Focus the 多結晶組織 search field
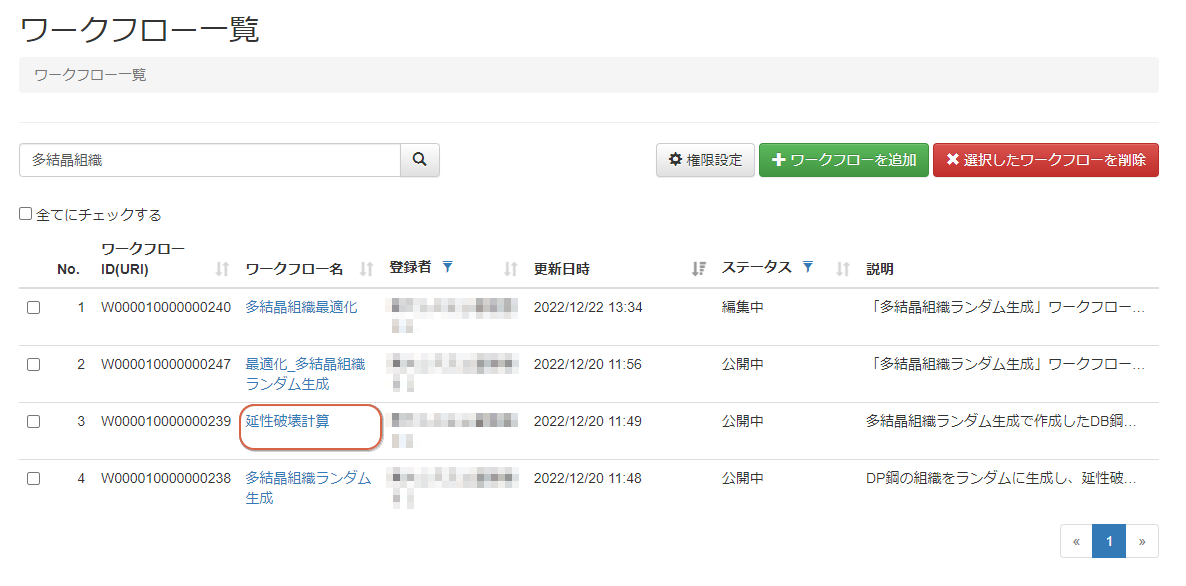This screenshot has height=586, width=1186. [x=210, y=160]
